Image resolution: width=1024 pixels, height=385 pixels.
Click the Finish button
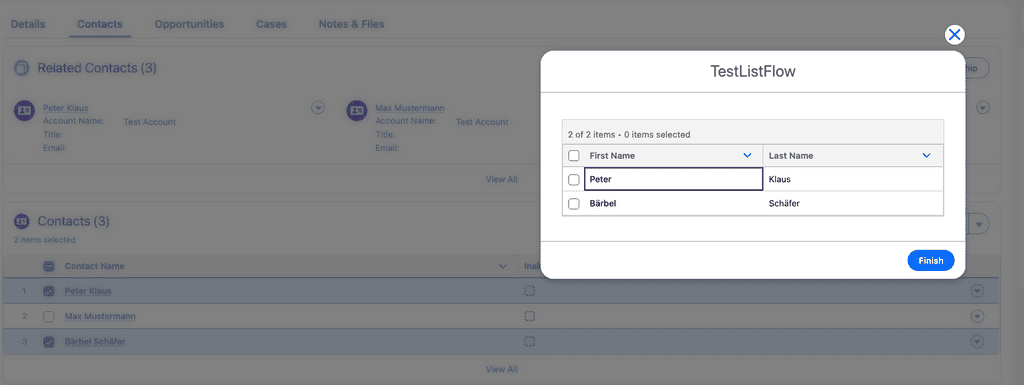(931, 260)
